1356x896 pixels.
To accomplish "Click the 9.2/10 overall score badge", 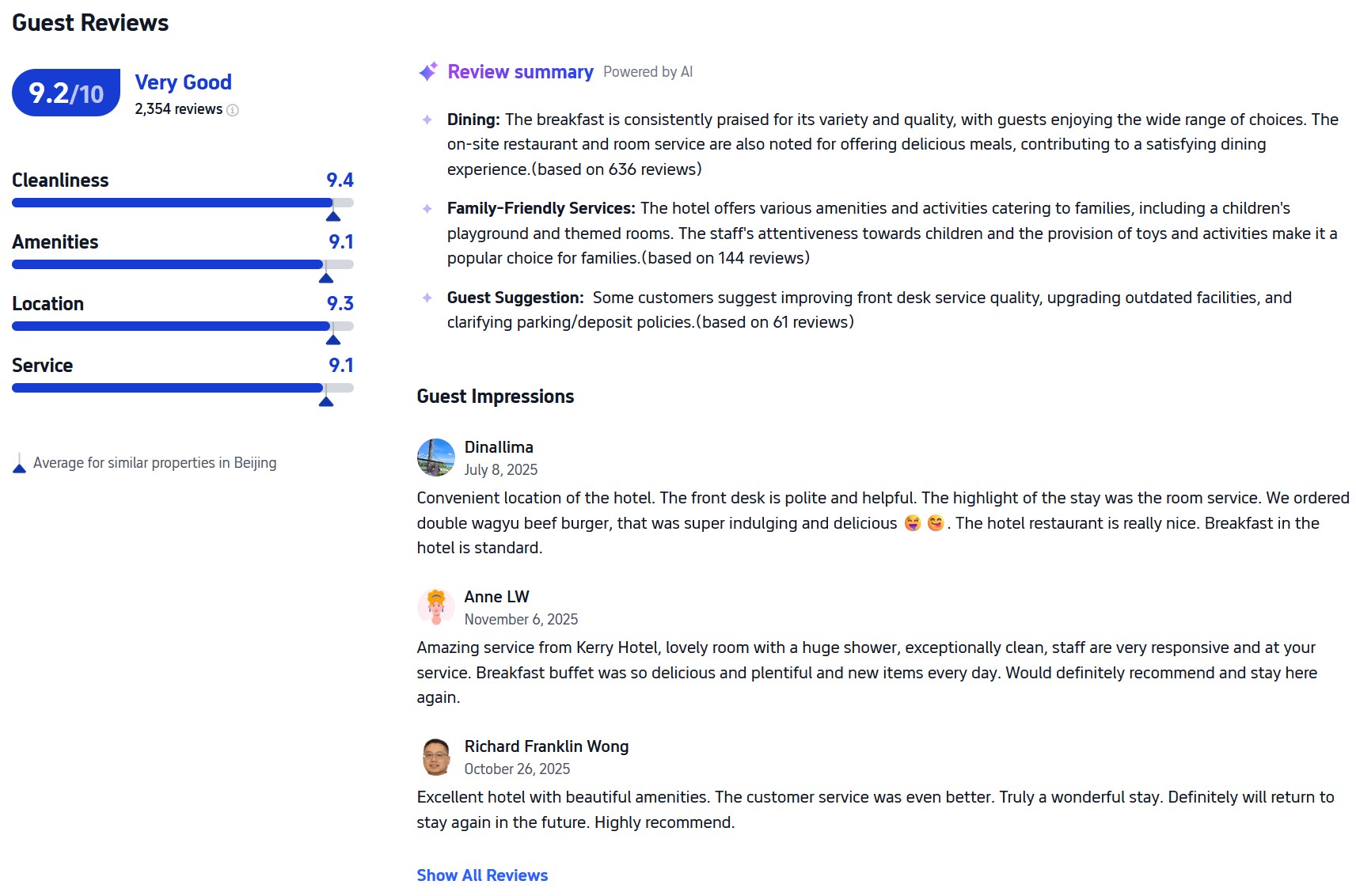I will [66, 93].
